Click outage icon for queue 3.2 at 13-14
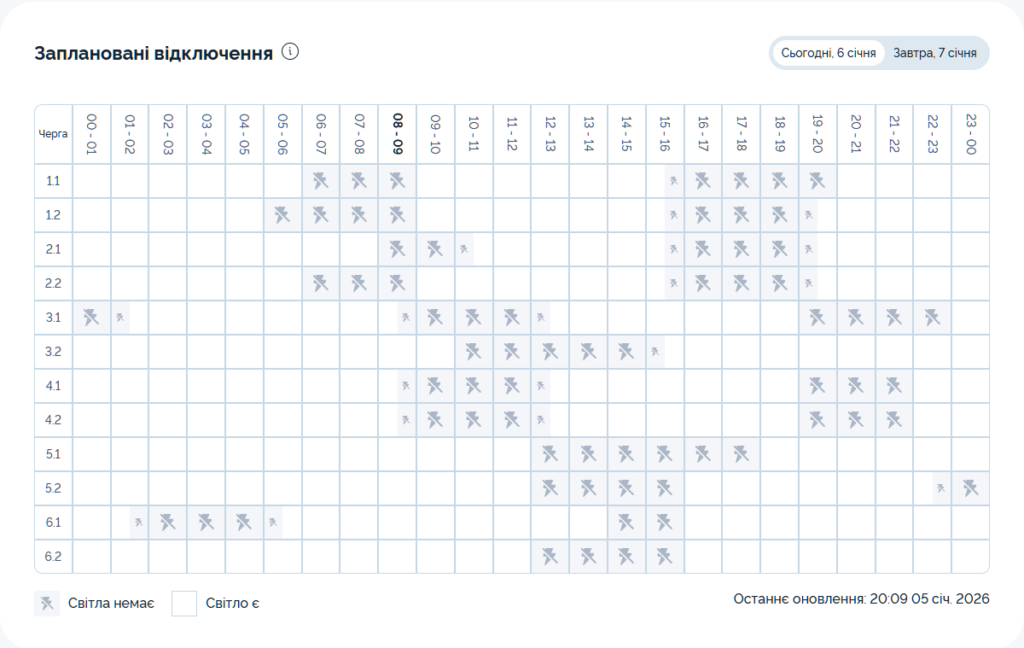 [588, 352]
